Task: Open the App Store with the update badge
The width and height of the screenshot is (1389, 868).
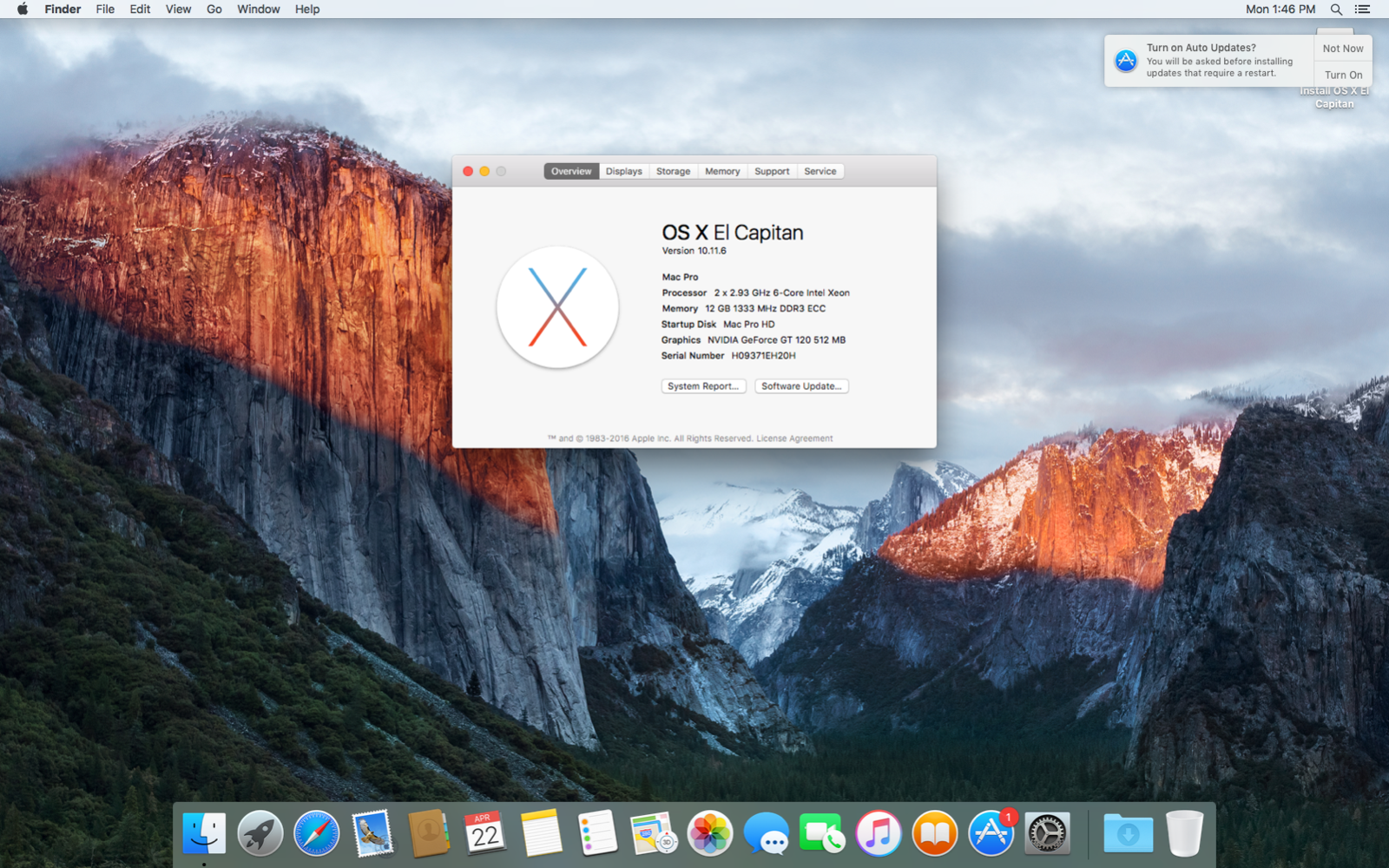Action: [x=990, y=833]
